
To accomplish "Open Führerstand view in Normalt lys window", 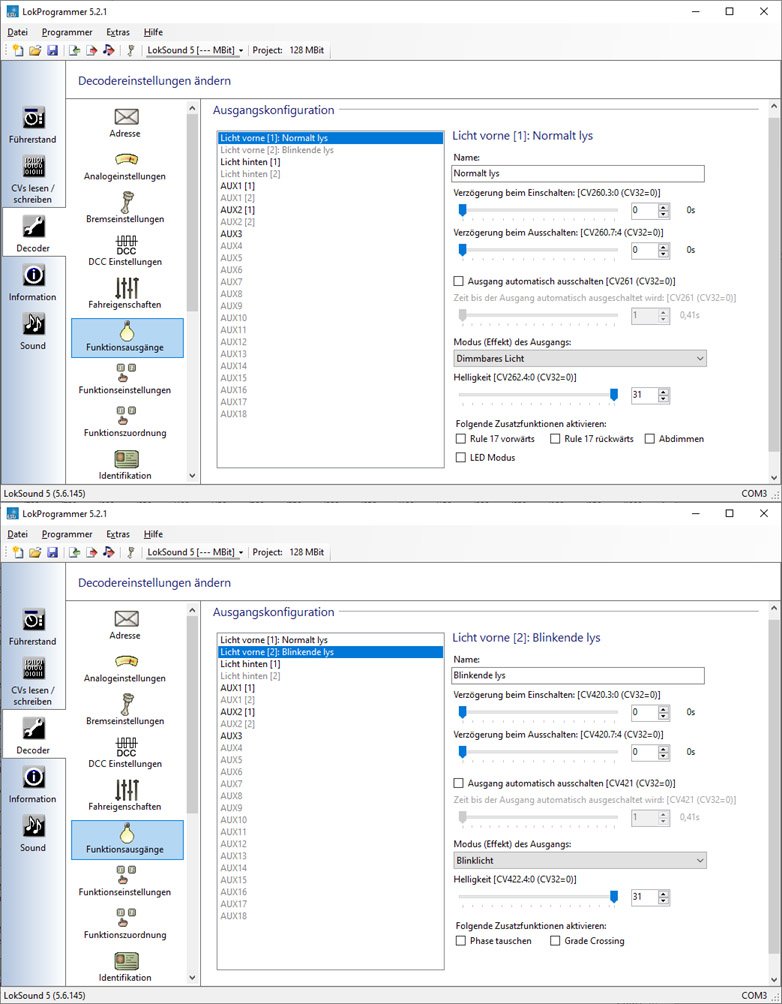I will (33, 126).
